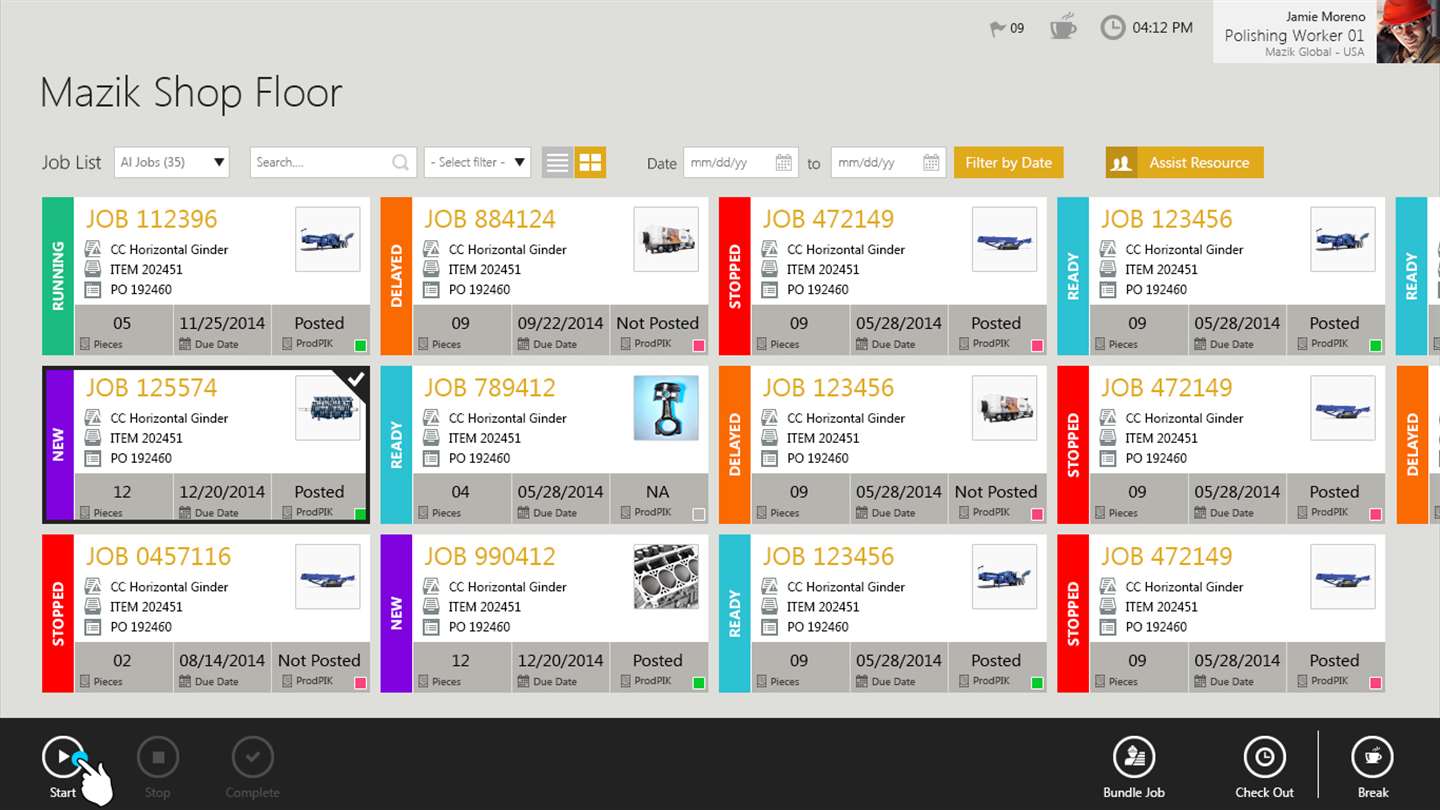
Task: Click CC Horizontal Ginder icon on JOB 789412
Action: pyautogui.click(x=431, y=418)
